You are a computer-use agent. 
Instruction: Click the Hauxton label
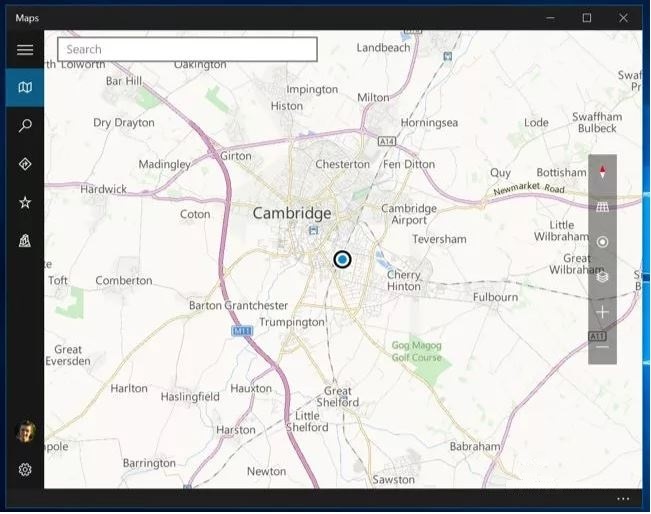[251, 389]
